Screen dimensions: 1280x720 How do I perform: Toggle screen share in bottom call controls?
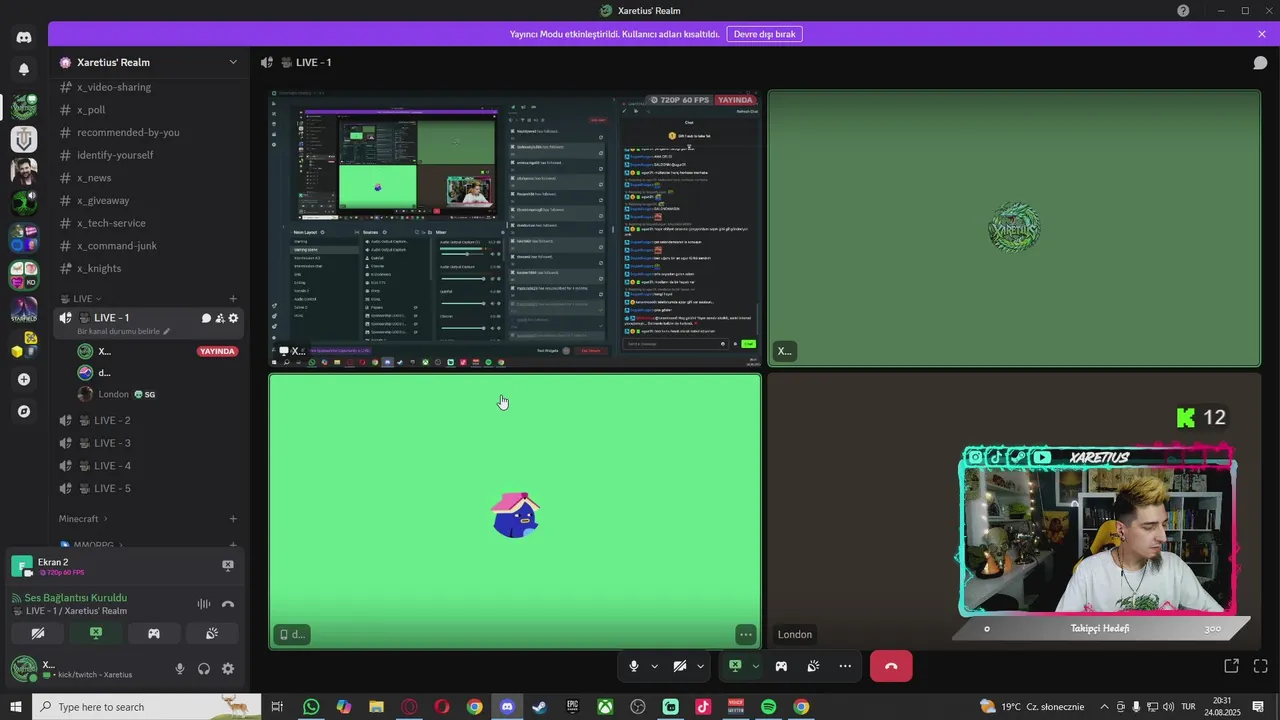735,666
